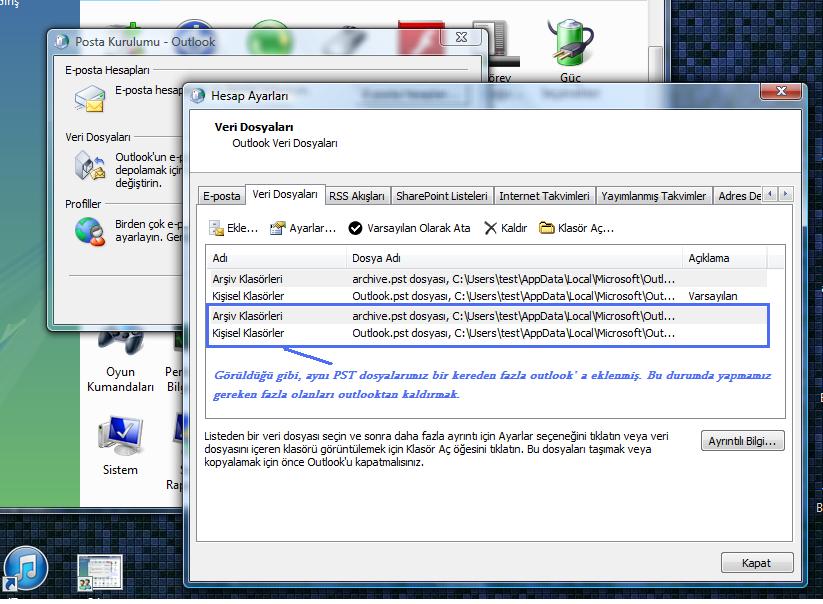Click the Dosya Adı column header

(514, 258)
